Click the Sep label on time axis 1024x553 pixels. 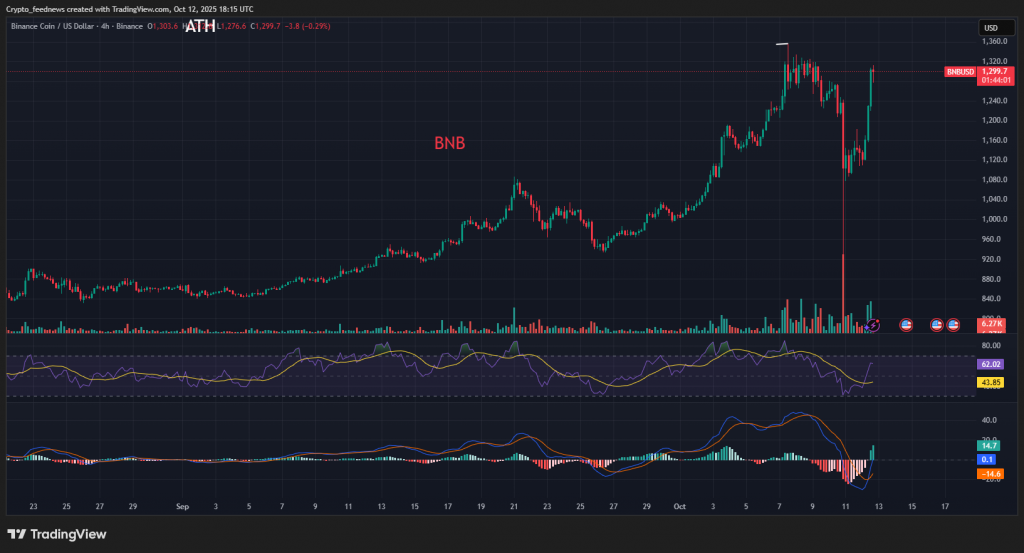(x=182, y=506)
